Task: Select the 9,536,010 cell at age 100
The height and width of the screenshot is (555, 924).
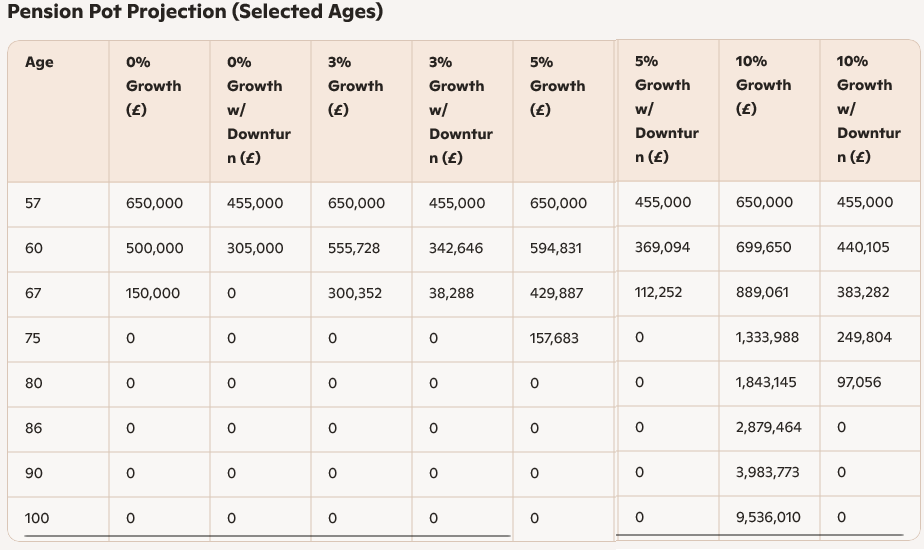Action: coord(767,517)
